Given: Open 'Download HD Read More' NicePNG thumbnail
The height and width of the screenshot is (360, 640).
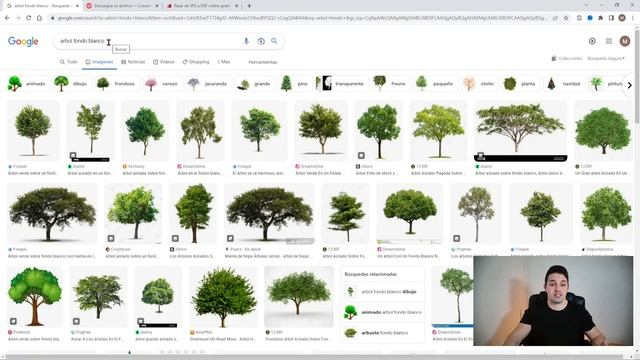Looking at the screenshot, I should (x=224, y=297).
